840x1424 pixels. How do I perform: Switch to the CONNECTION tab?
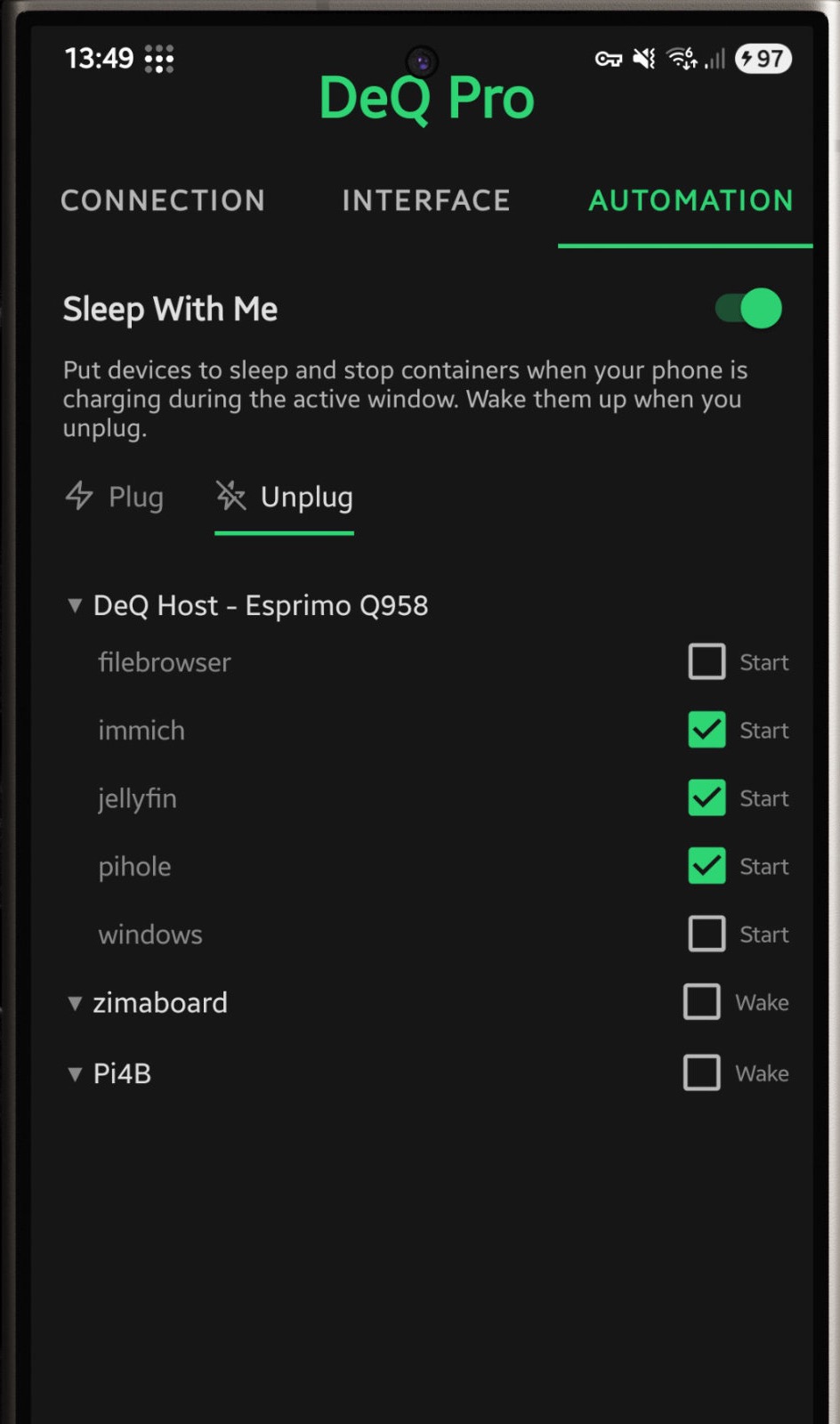point(163,200)
